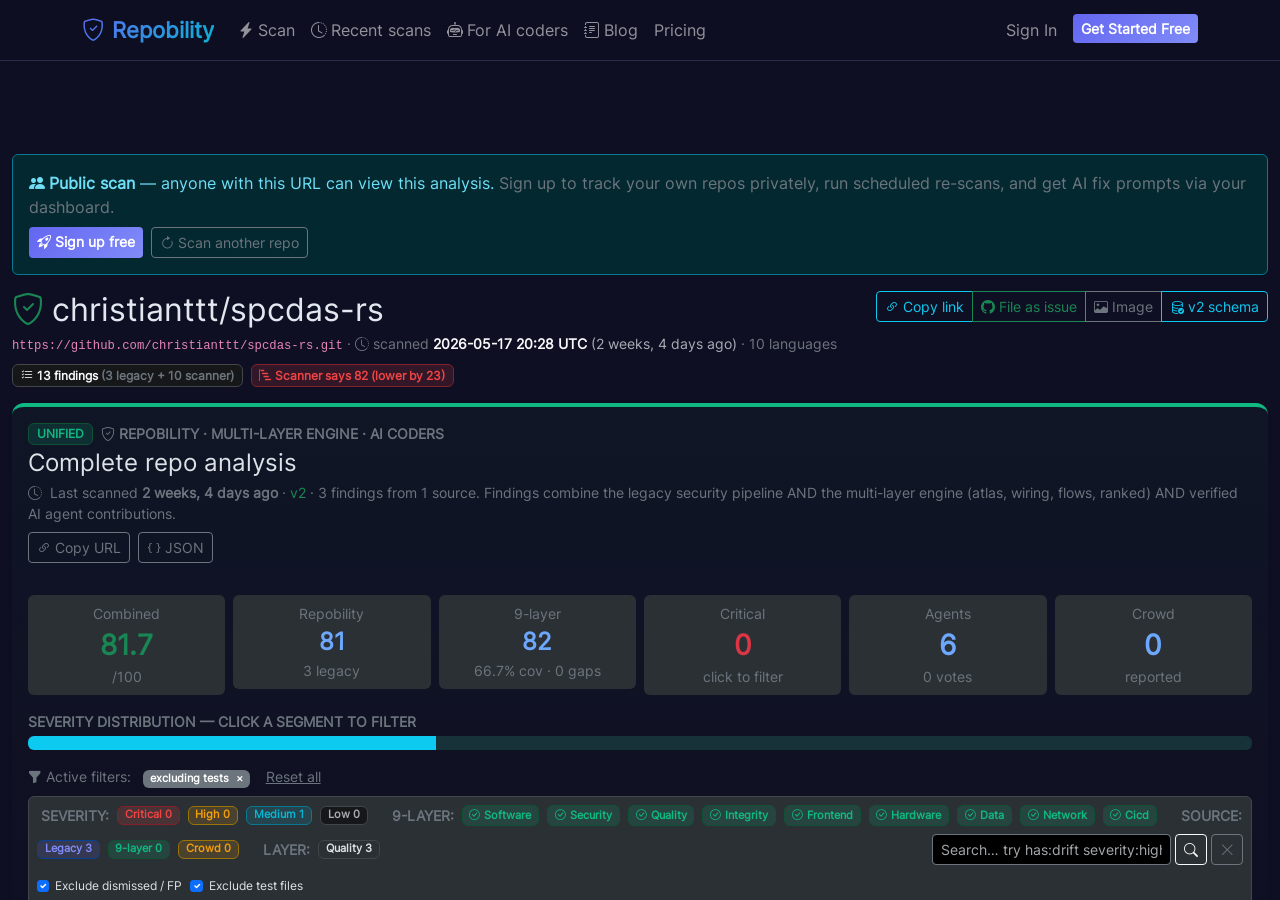The image size is (1280, 900).
Task: Select the Crowd reported card
Action: coord(1153,645)
